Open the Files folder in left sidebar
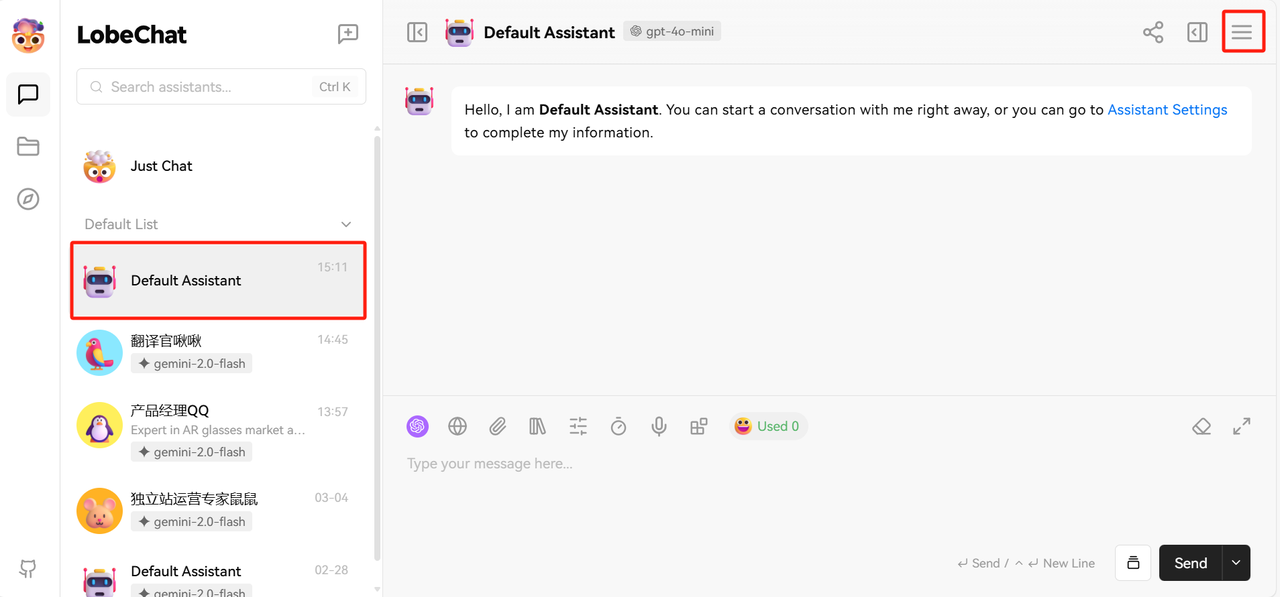The image size is (1280, 597). (28, 147)
